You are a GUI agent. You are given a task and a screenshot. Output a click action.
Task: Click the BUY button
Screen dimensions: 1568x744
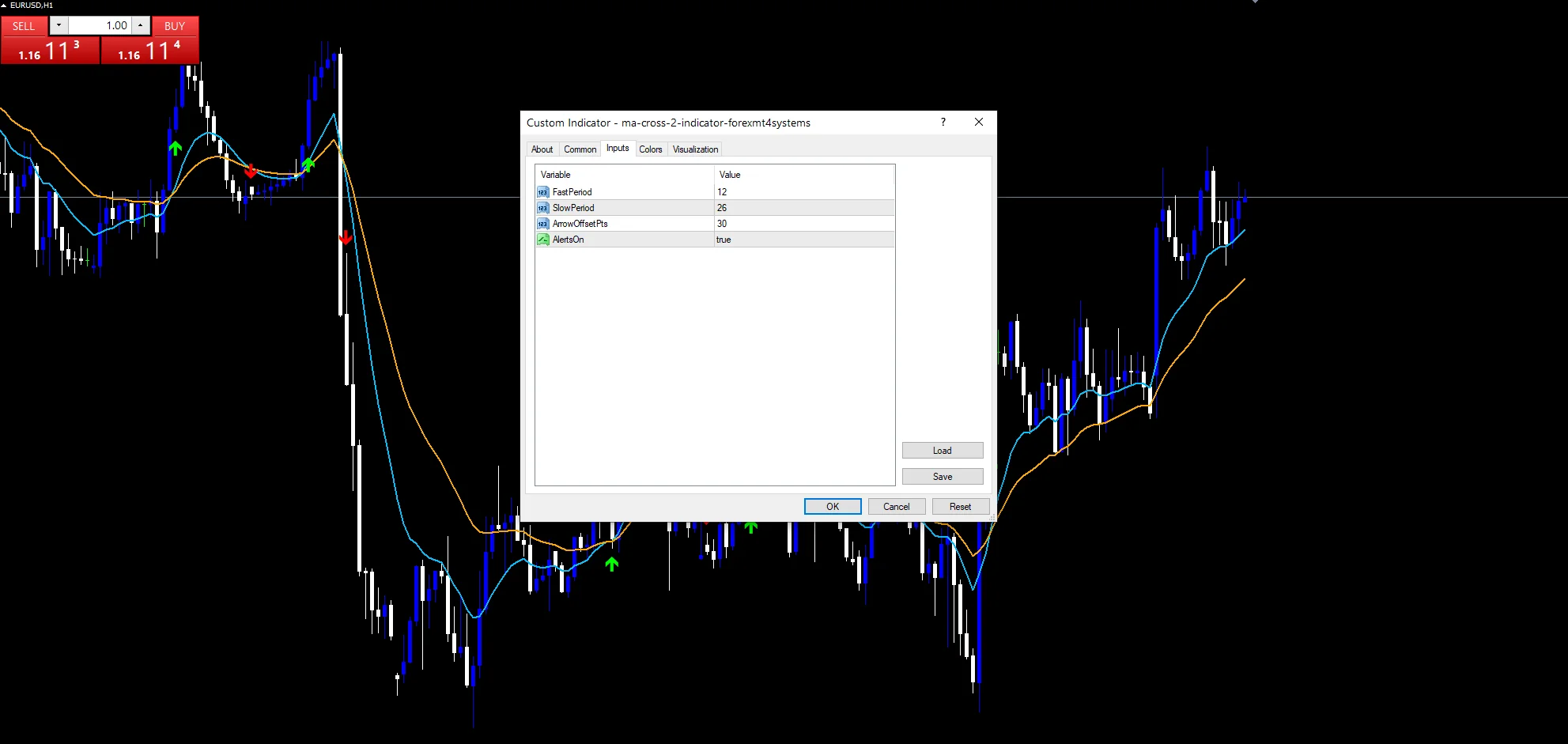(x=175, y=26)
